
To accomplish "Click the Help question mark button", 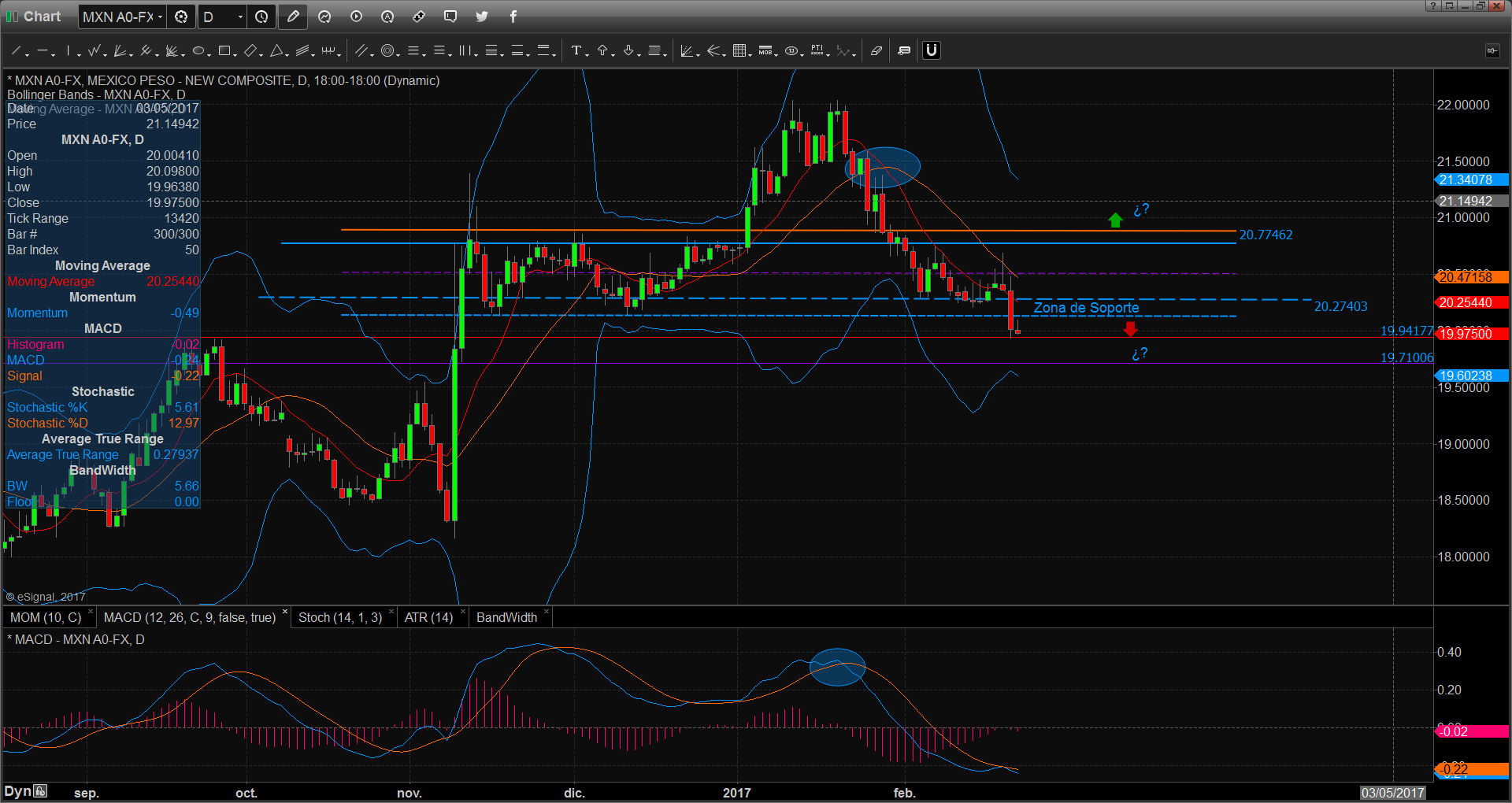I will click(x=1432, y=6).
